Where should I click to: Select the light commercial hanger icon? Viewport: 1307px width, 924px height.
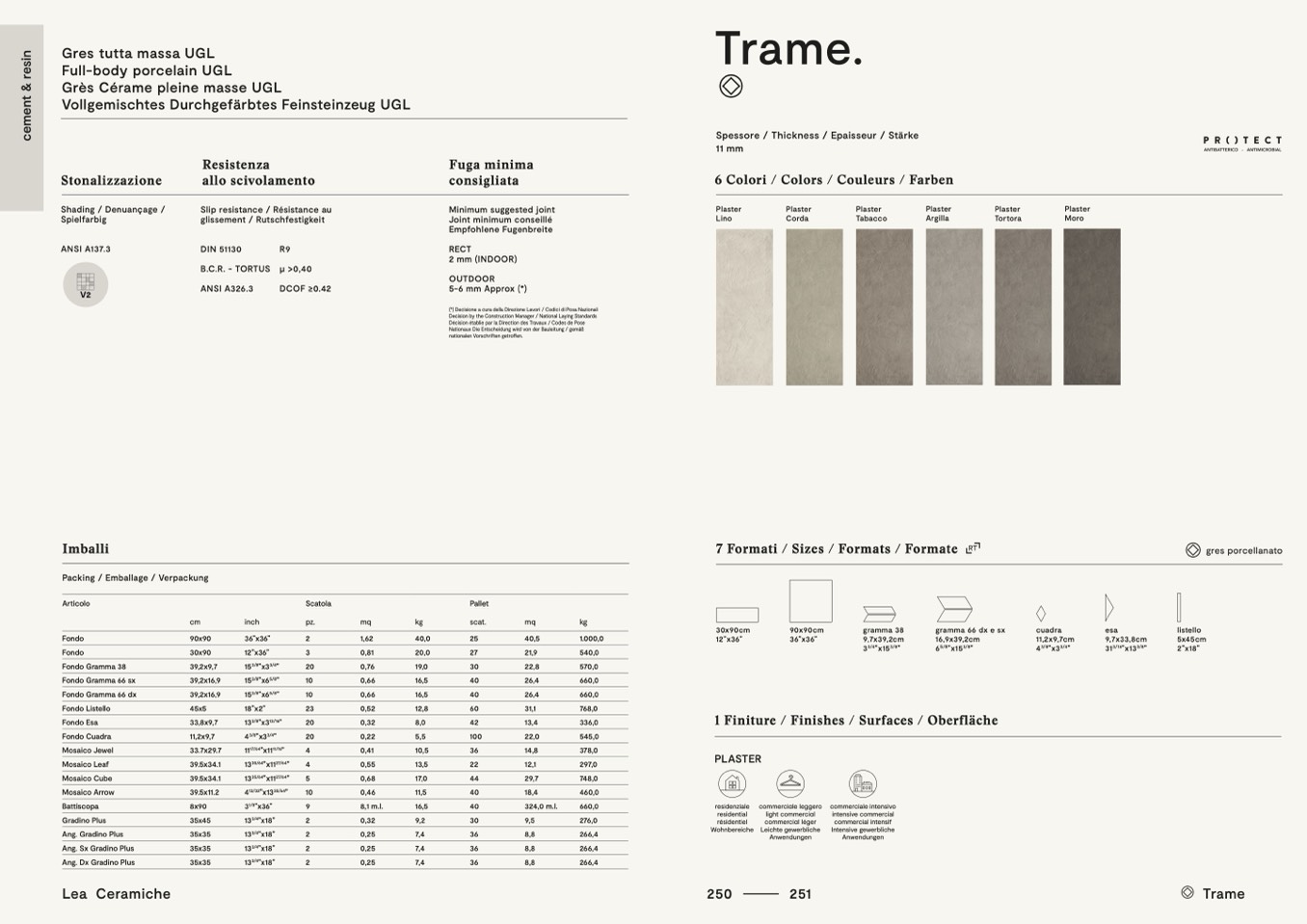[x=790, y=783]
